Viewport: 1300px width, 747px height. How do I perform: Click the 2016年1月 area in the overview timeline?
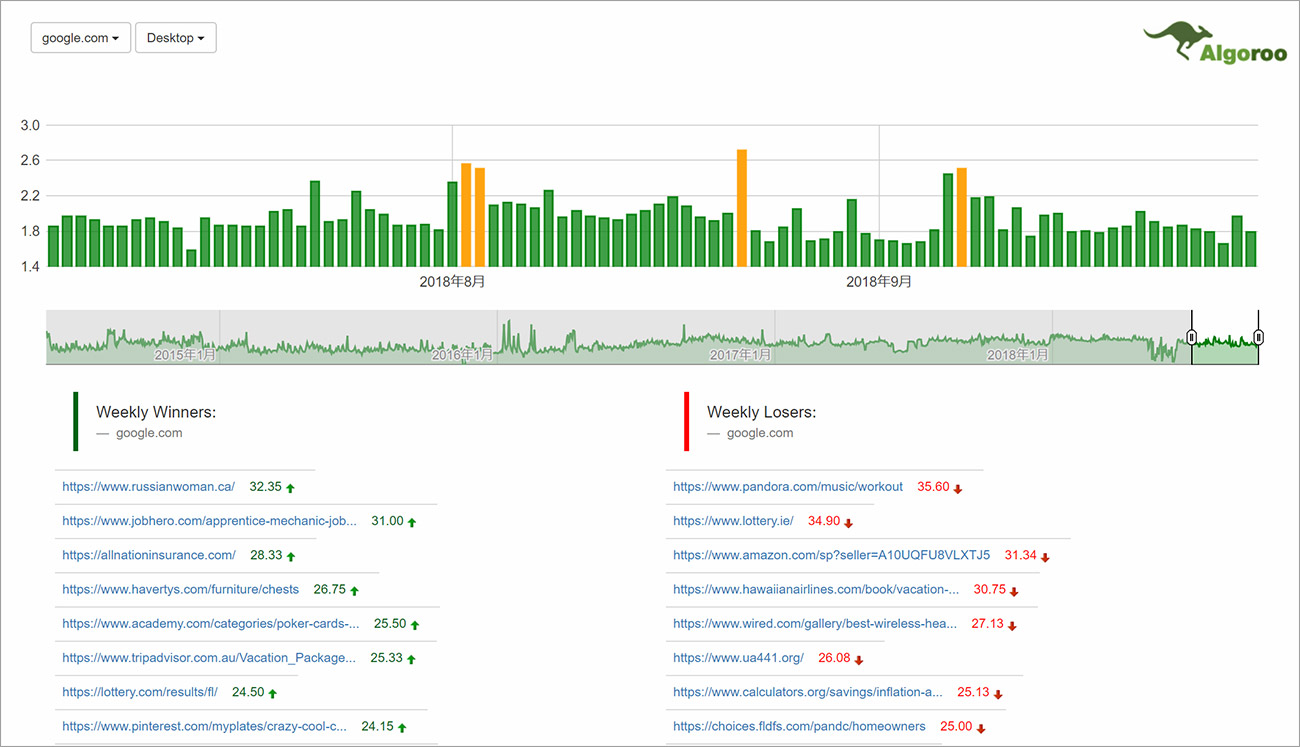pos(462,355)
